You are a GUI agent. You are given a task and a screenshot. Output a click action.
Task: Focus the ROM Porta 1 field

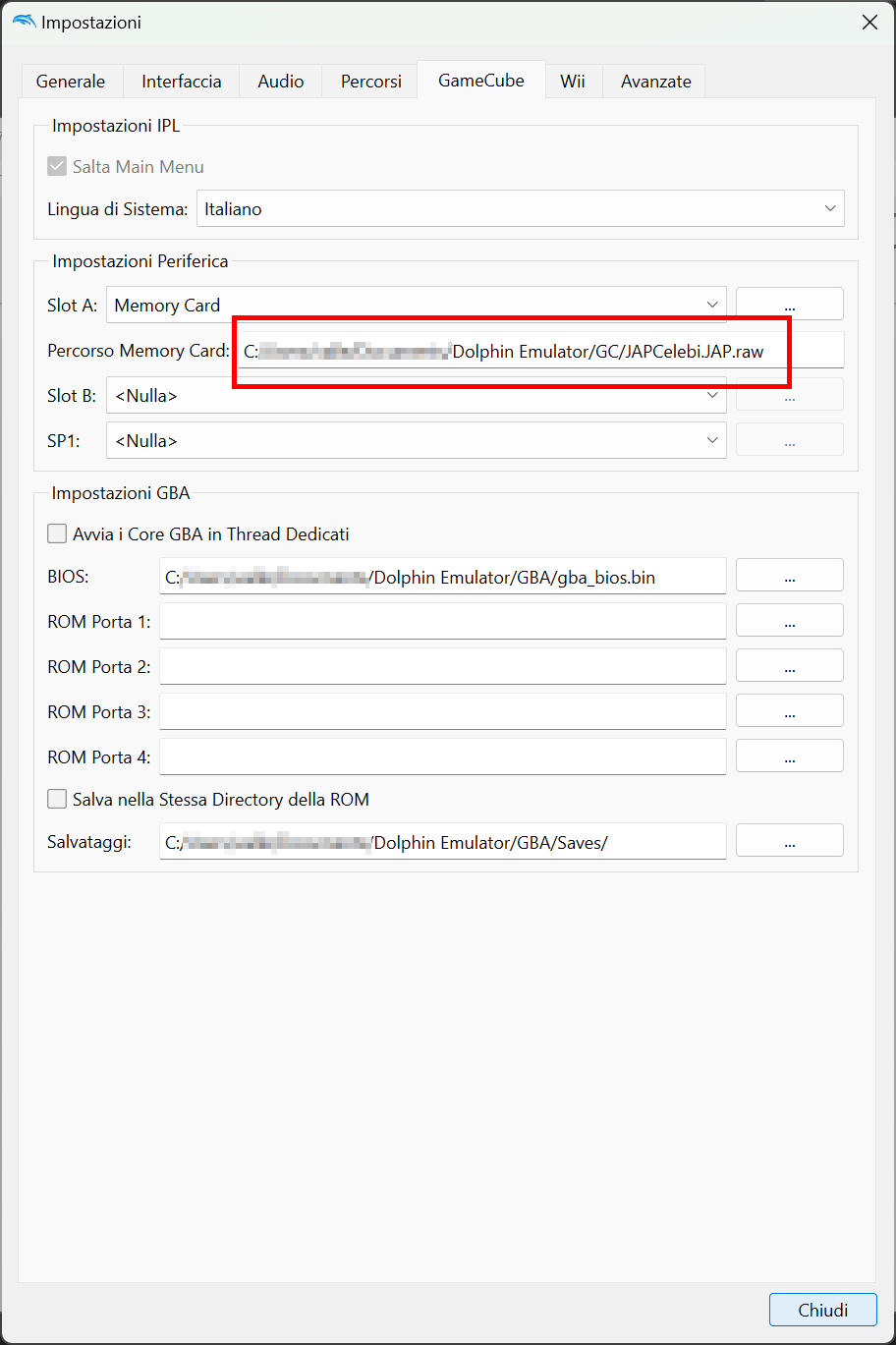click(x=443, y=622)
